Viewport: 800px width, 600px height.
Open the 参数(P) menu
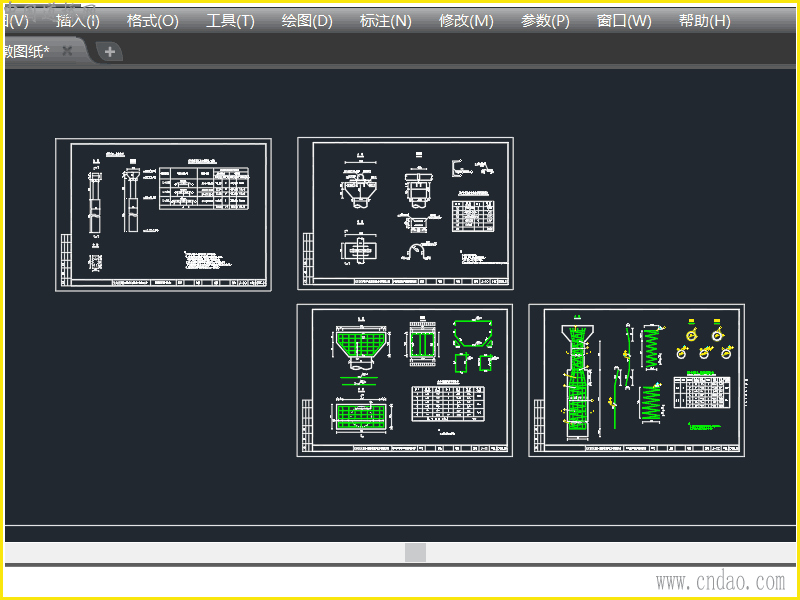[x=545, y=21]
